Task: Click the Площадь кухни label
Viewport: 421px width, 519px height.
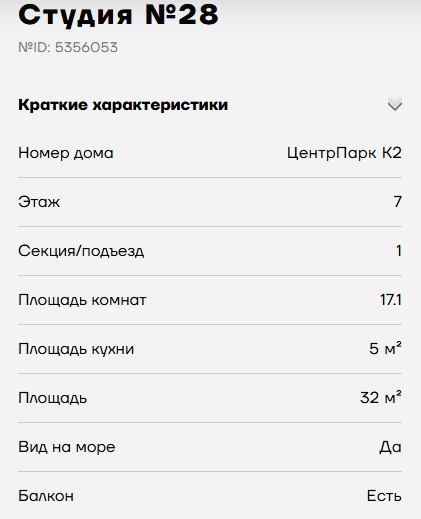Action: [x=76, y=349]
